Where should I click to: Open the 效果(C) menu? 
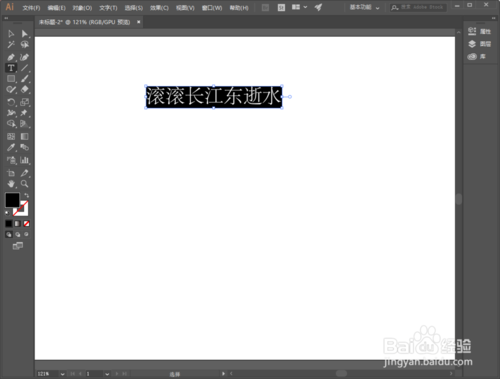[x=159, y=8]
